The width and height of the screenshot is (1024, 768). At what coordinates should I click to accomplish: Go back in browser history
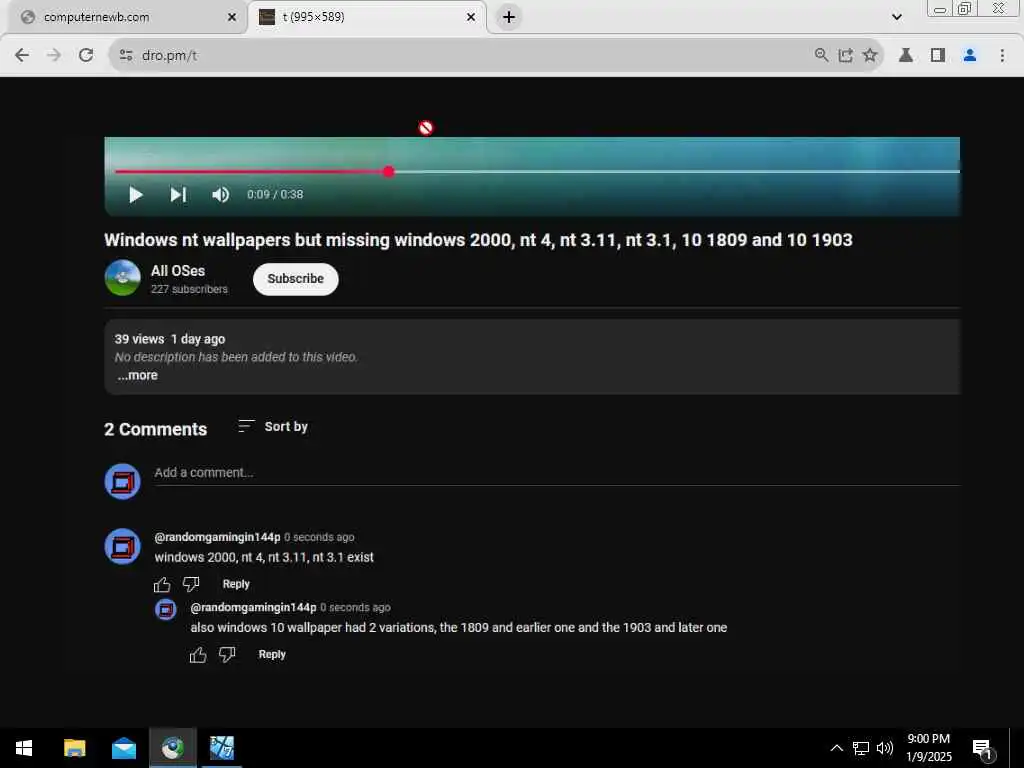22,55
